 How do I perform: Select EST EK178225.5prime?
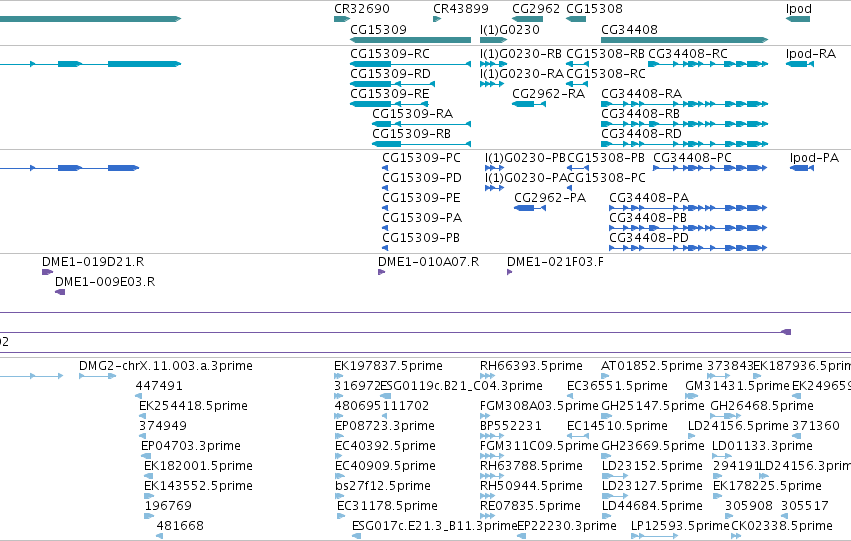pyautogui.click(x=718, y=497)
